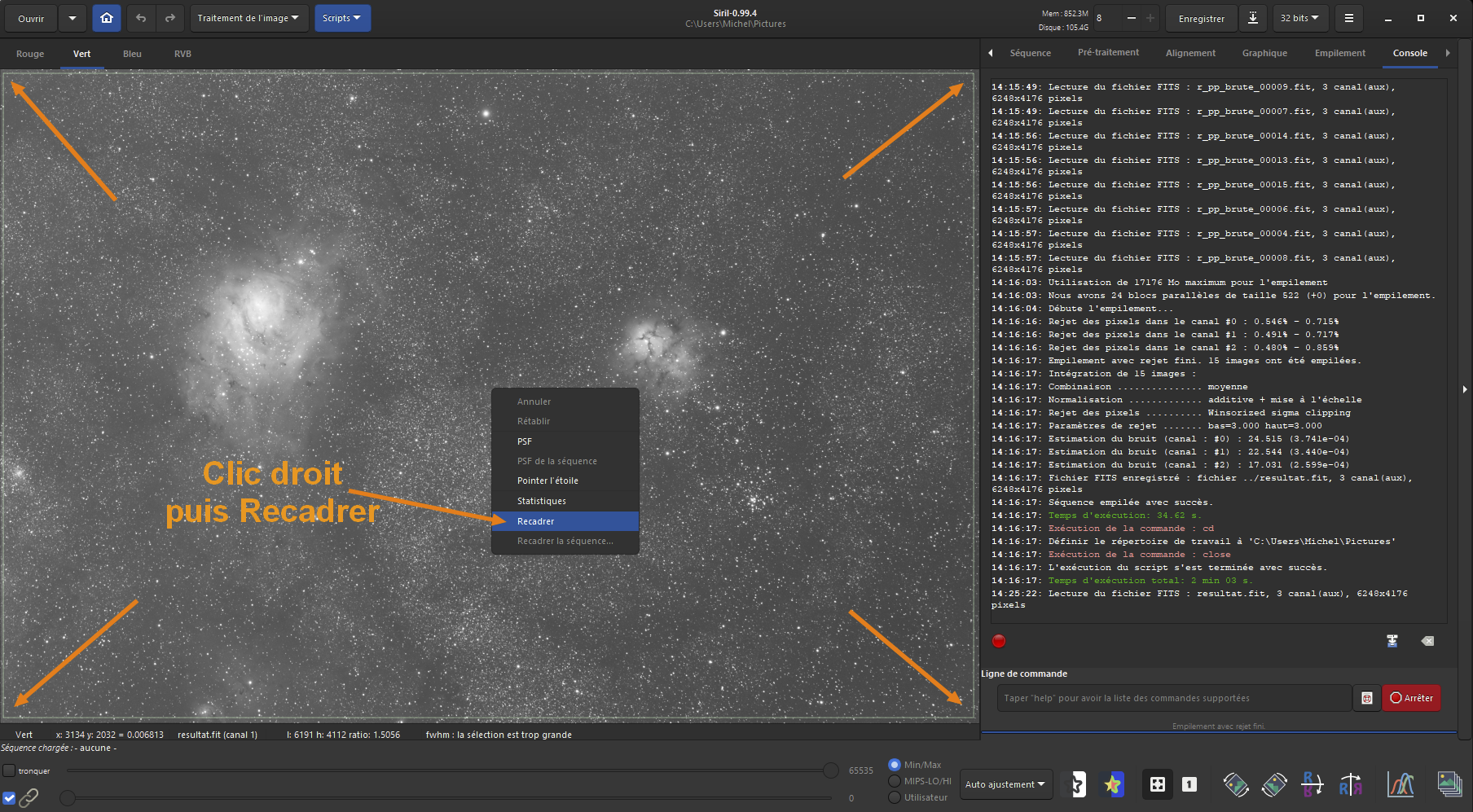The width and height of the screenshot is (1473, 812).
Task: Toggle the white star icon in bottom toolbar
Action: pyautogui.click(x=1076, y=784)
